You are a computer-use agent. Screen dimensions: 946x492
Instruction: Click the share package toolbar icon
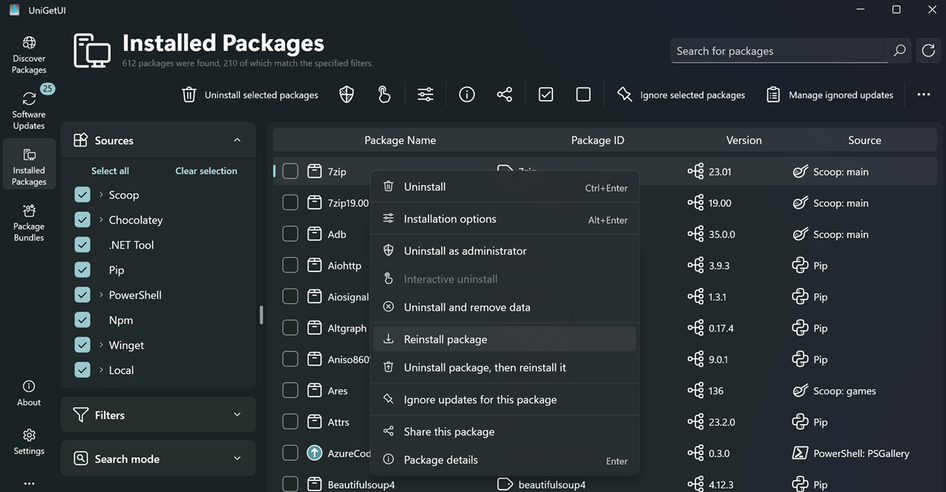point(504,95)
